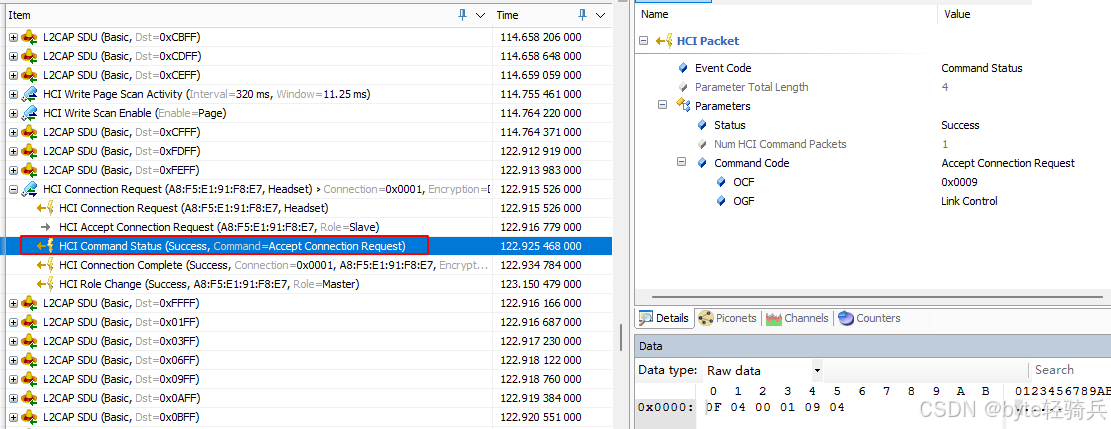Switch to the Piconets tab
This screenshot has width=1111, height=429.
pyautogui.click(x=728, y=318)
